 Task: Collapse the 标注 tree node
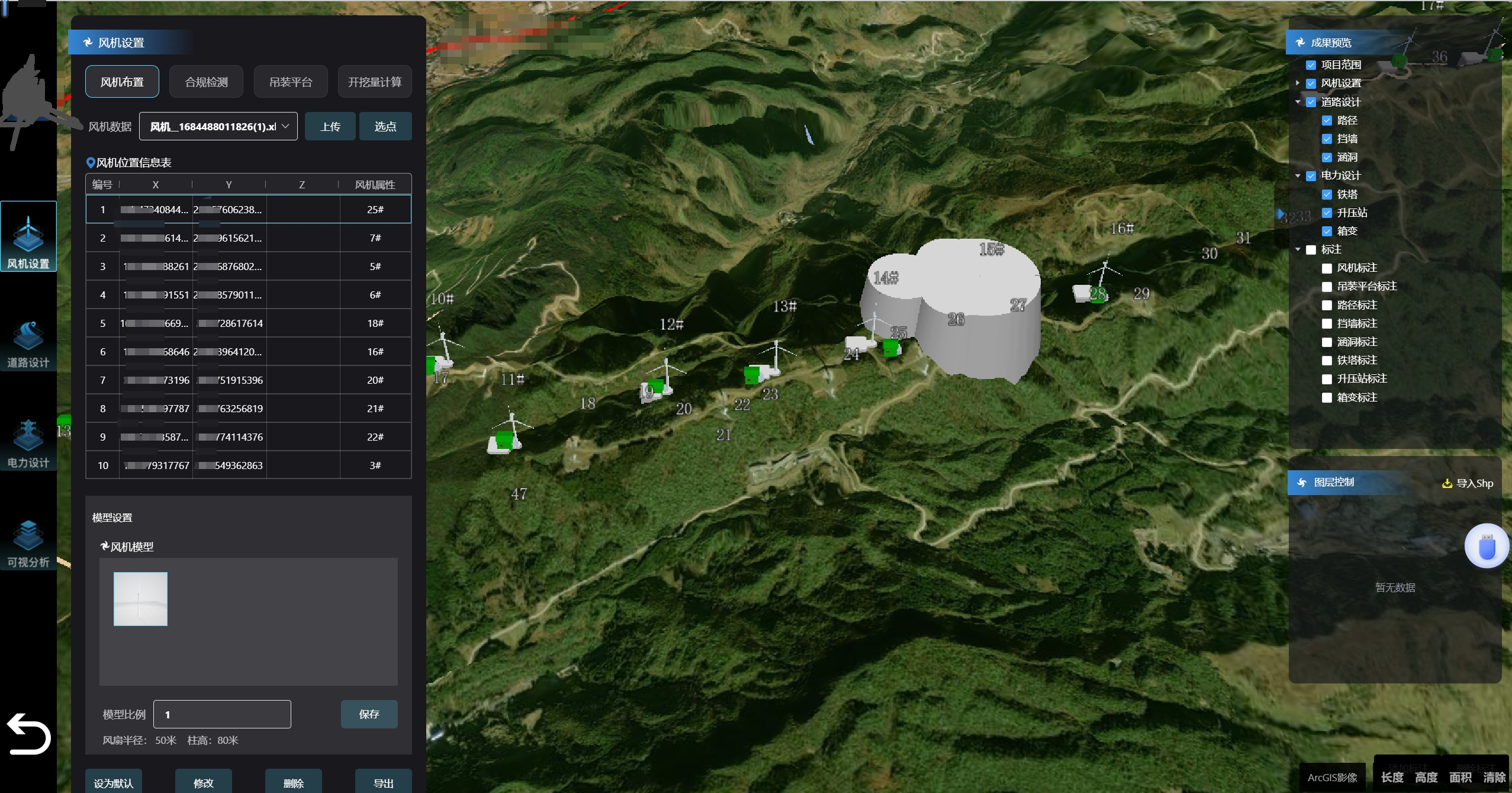pos(1297,250)
